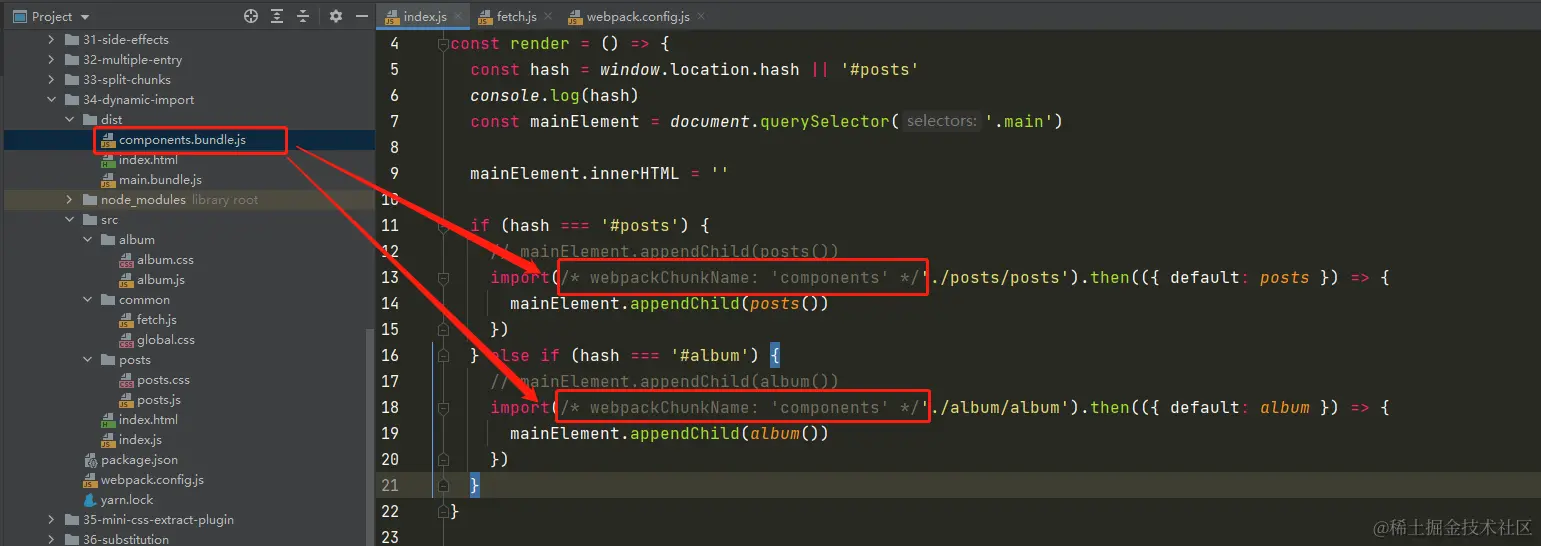The image size is (1541, 546).
Task: Click the JS icon of main.bundle.js
Action: (x=109, y=180)
